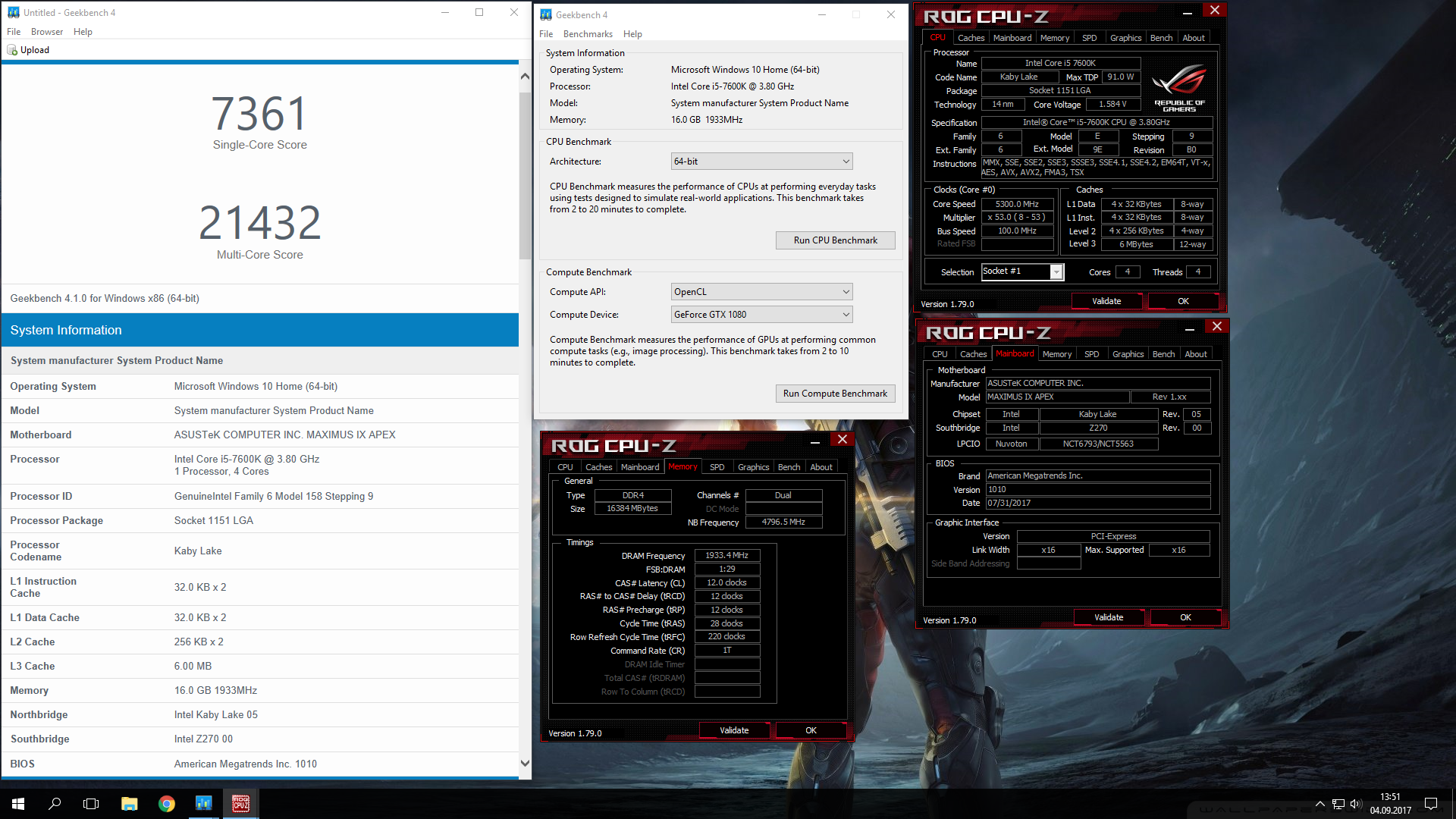Open Mainboard tab in Memory CPU-Z window
The width and height of the screenshot is (1456, 819).
click(x=640, y=467)
